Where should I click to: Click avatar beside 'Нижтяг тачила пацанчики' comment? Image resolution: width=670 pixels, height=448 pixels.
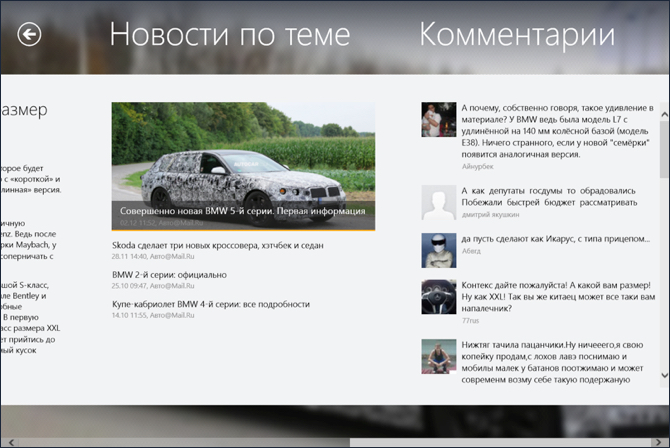[x=439, y=357]
